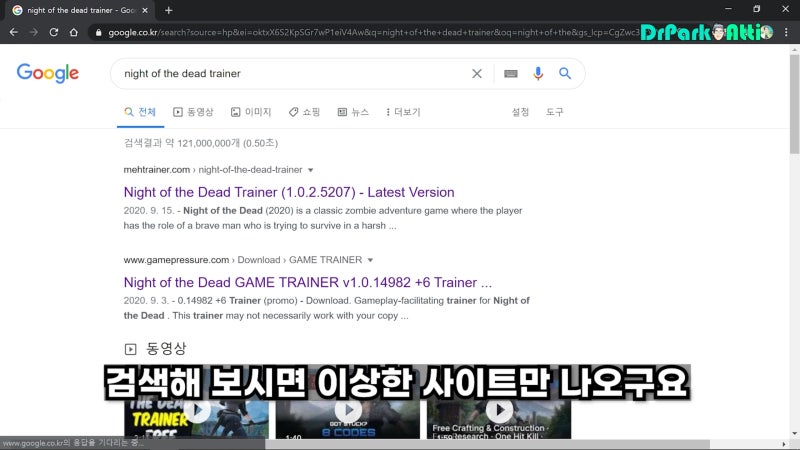Click the scrollbar down arrow
Image resolution: width=800 pixels, height=450 pixels.
[794, 433]
